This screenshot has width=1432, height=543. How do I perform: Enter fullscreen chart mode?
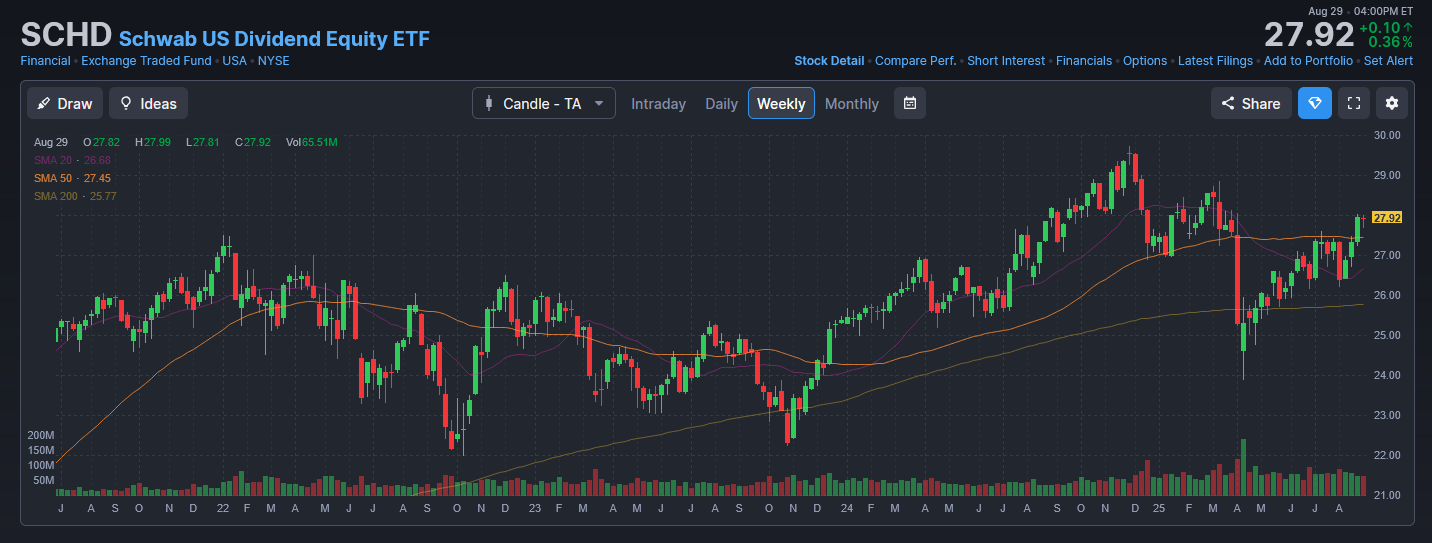point(1354,103)
